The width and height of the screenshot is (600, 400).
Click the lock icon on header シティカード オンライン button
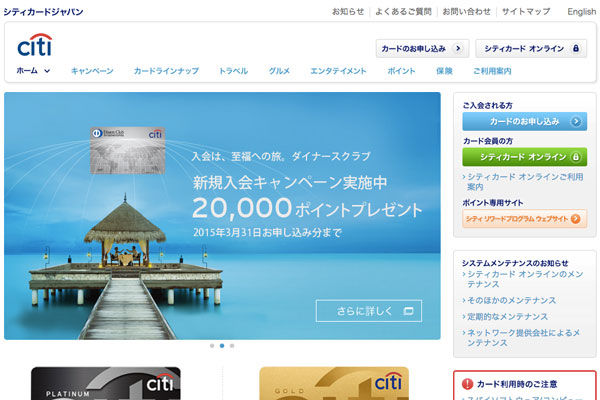click(576, 48)
